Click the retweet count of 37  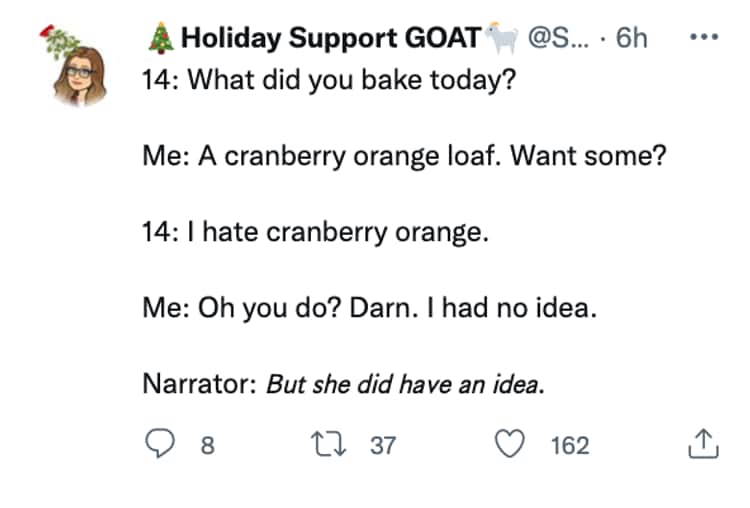383,445
